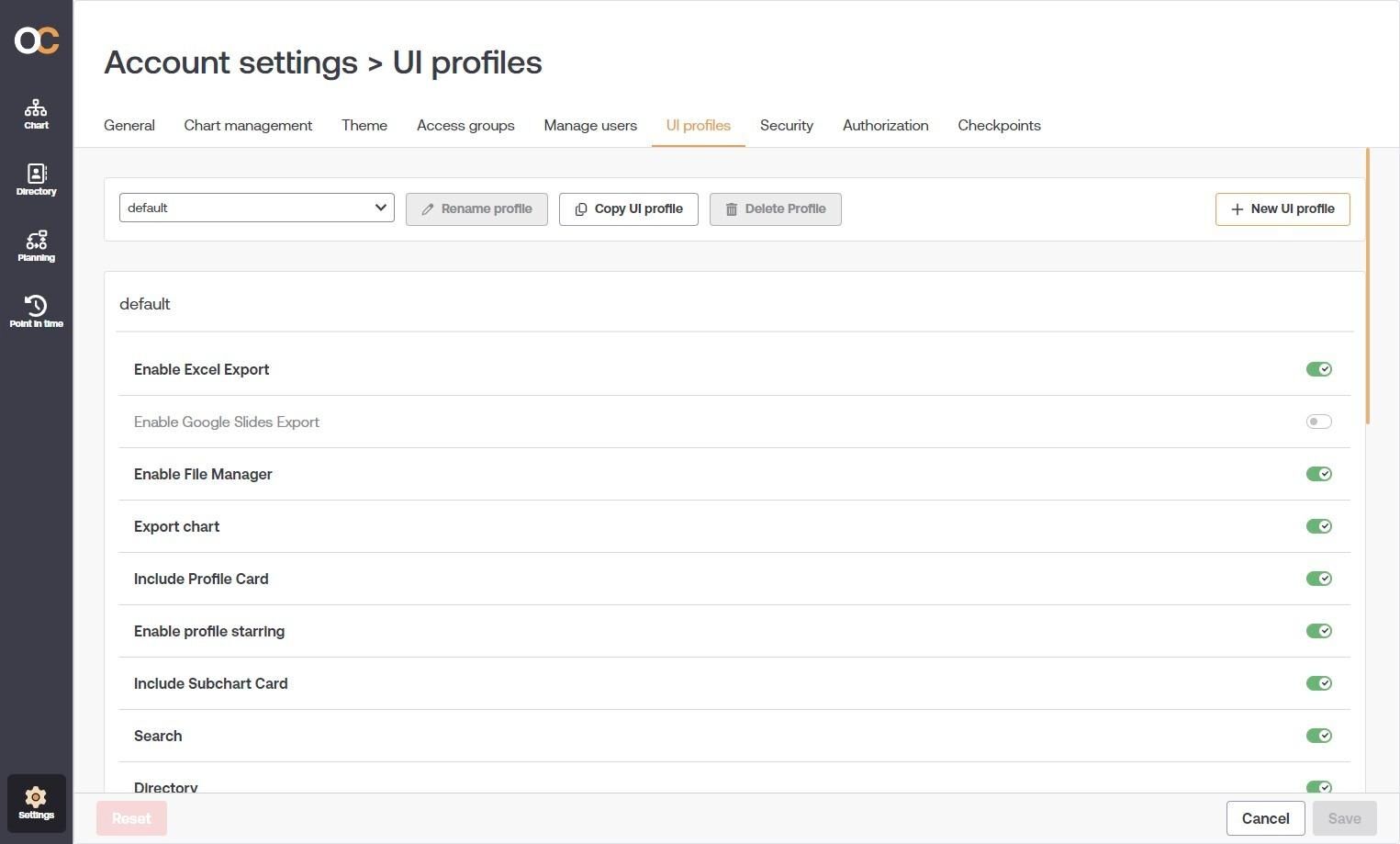Switch to Theme settings
Viewport: 1400px width, 844px height.
click(364, 125)
